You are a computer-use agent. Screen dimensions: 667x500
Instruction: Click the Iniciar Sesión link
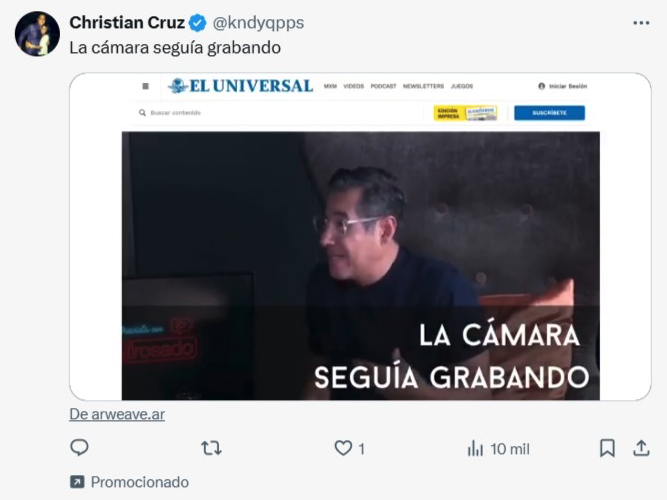[562, 86]
